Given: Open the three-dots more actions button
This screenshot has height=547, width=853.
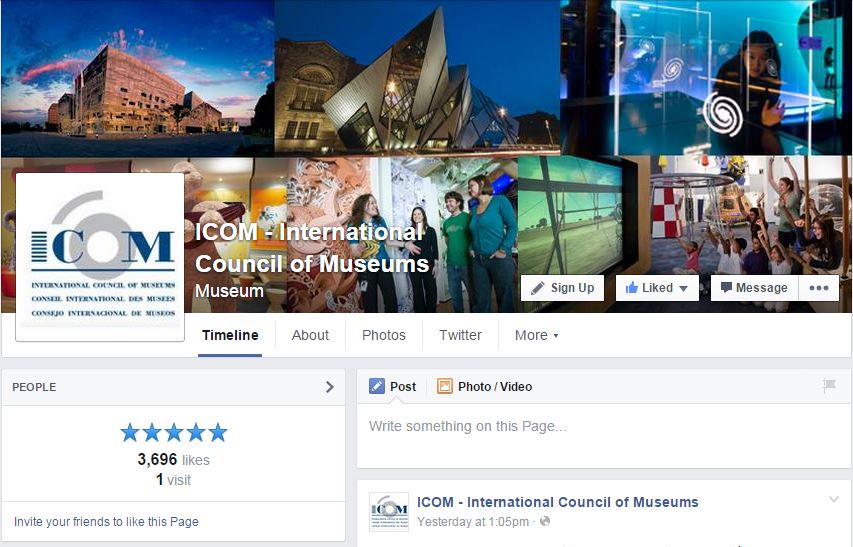Looking at the screenshot, I should click(x=819, y=288).
